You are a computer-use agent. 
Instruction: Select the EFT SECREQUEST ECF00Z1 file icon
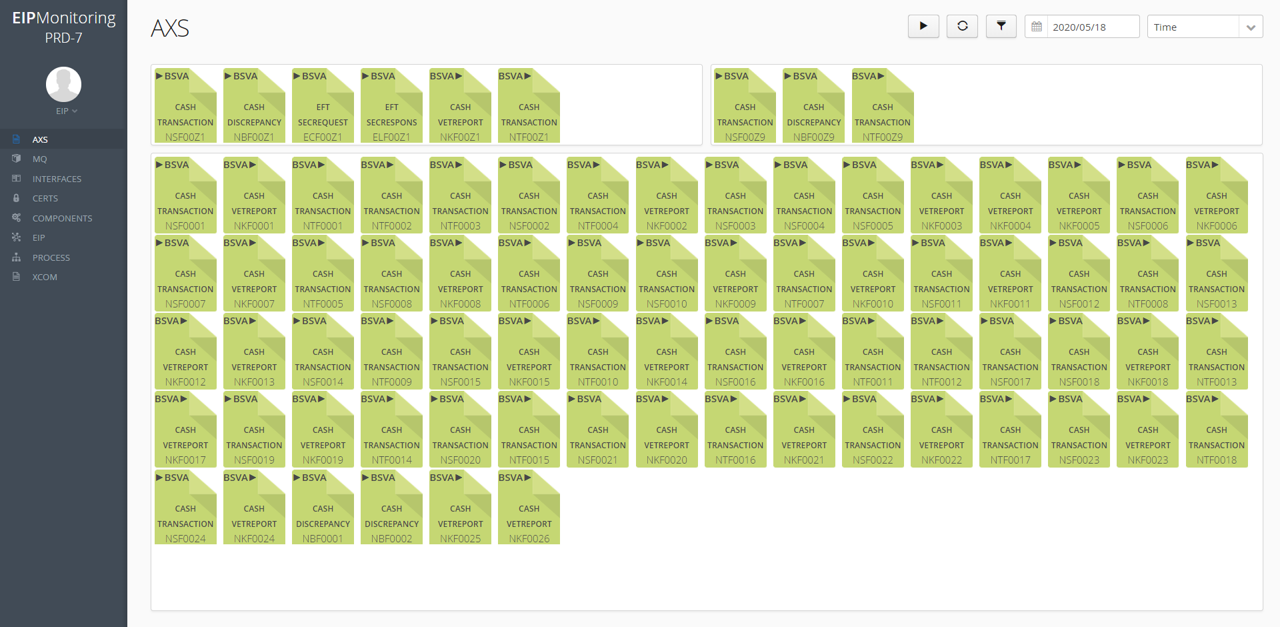click(x=323, y=105)
